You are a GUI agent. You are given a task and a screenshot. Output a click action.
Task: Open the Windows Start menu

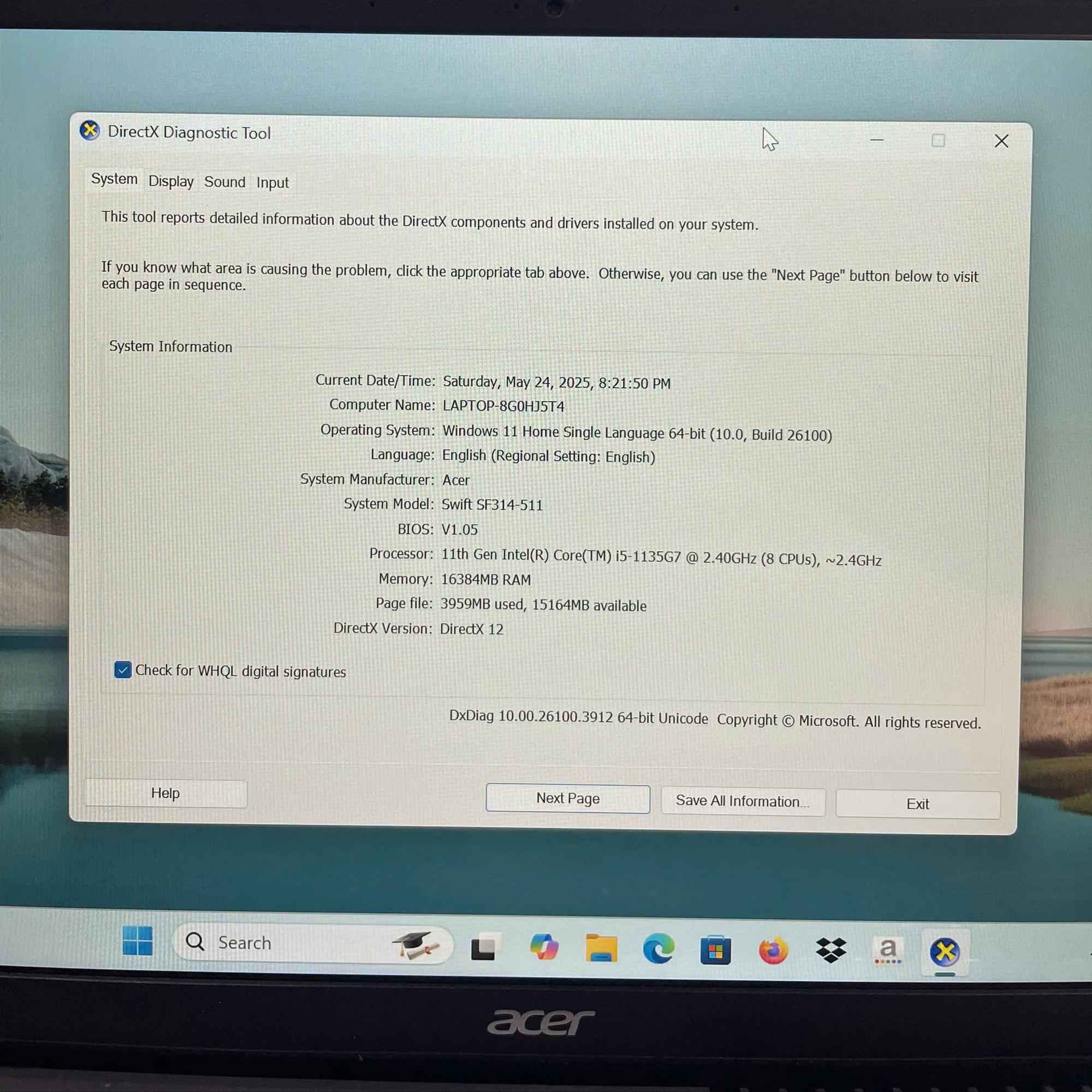pos(138,941)
